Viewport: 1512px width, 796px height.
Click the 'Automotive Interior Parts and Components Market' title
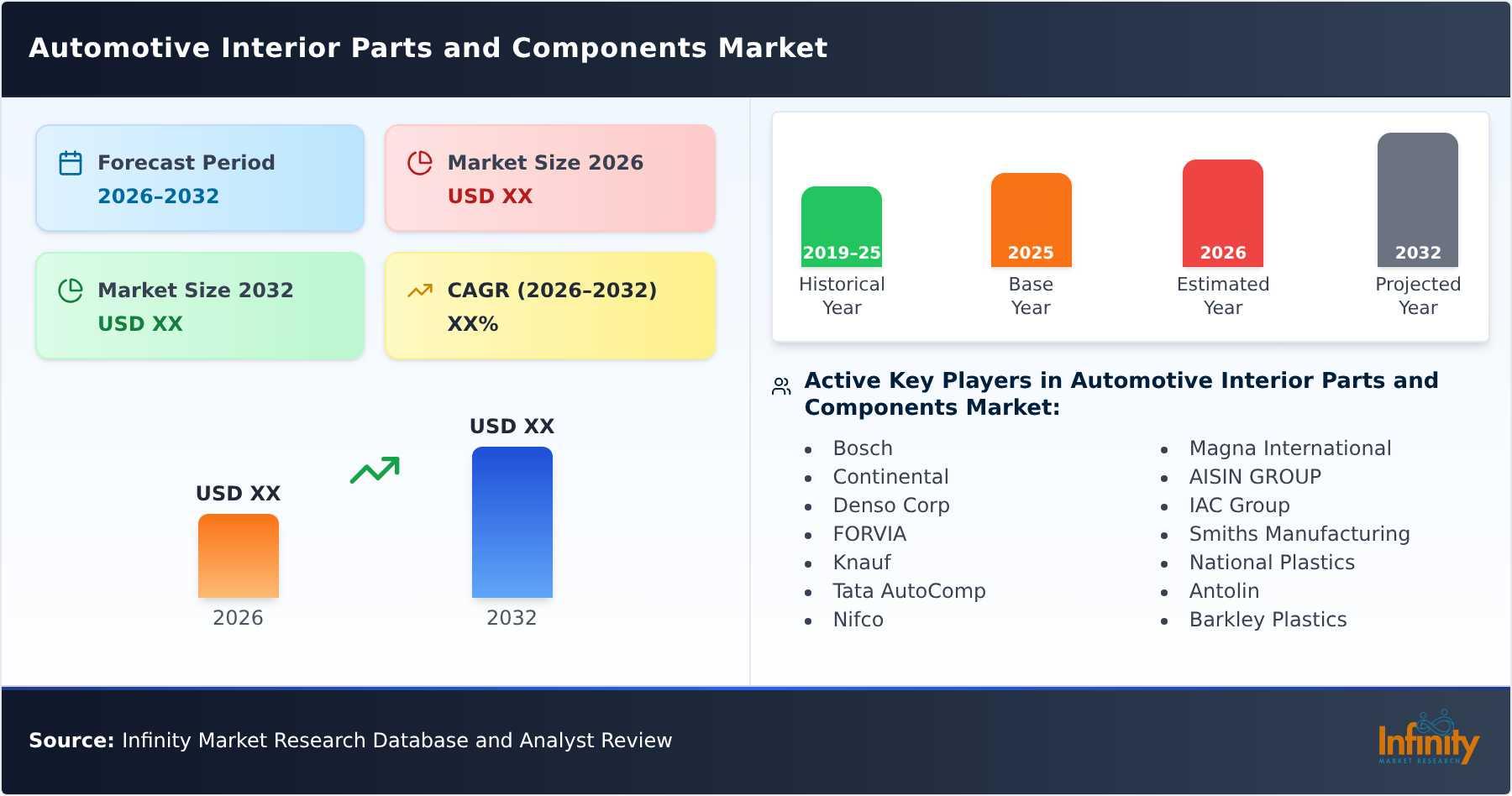(x=428, y=48)
